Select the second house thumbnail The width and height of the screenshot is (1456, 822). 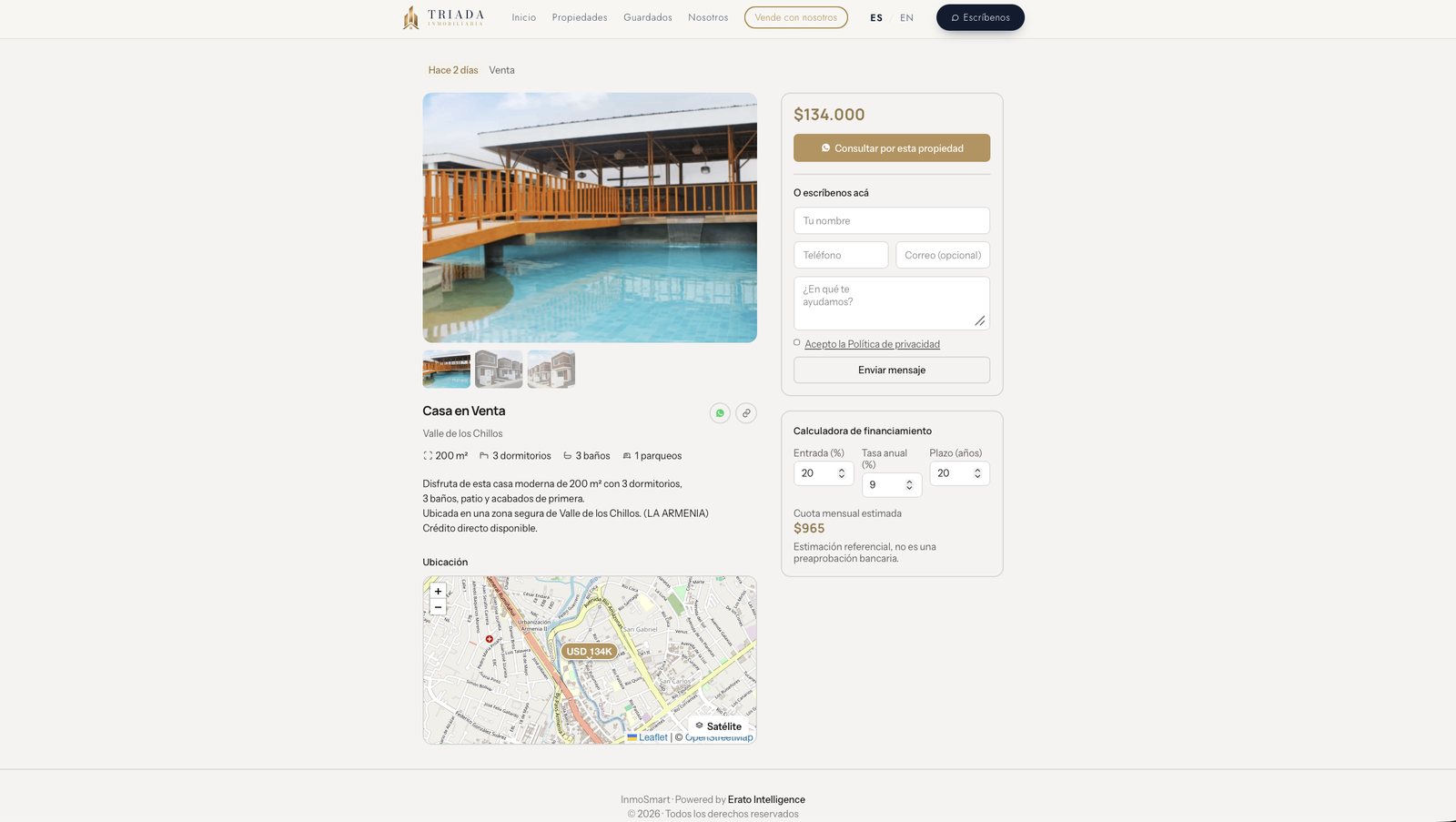[x=499, y=369]
